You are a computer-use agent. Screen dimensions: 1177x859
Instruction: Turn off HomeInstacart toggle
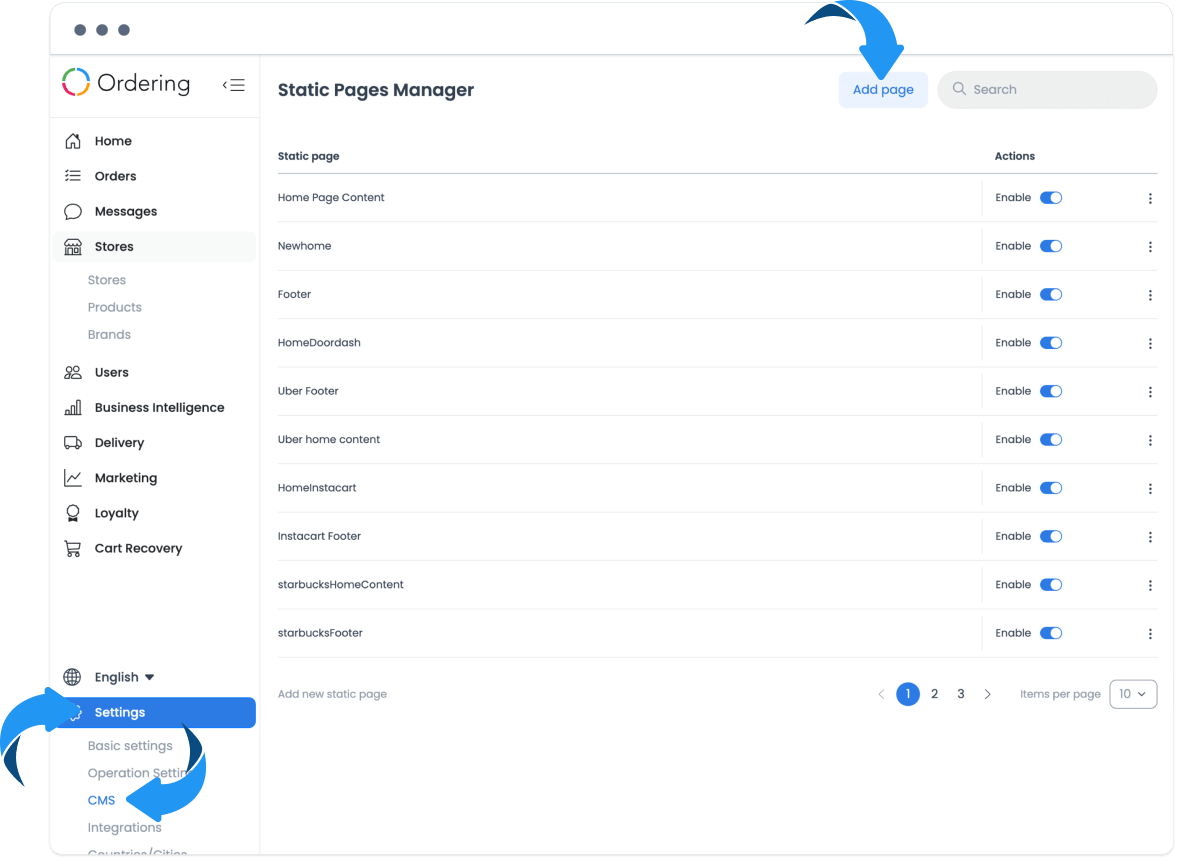pyautogui.click(x=1051, y=488)
